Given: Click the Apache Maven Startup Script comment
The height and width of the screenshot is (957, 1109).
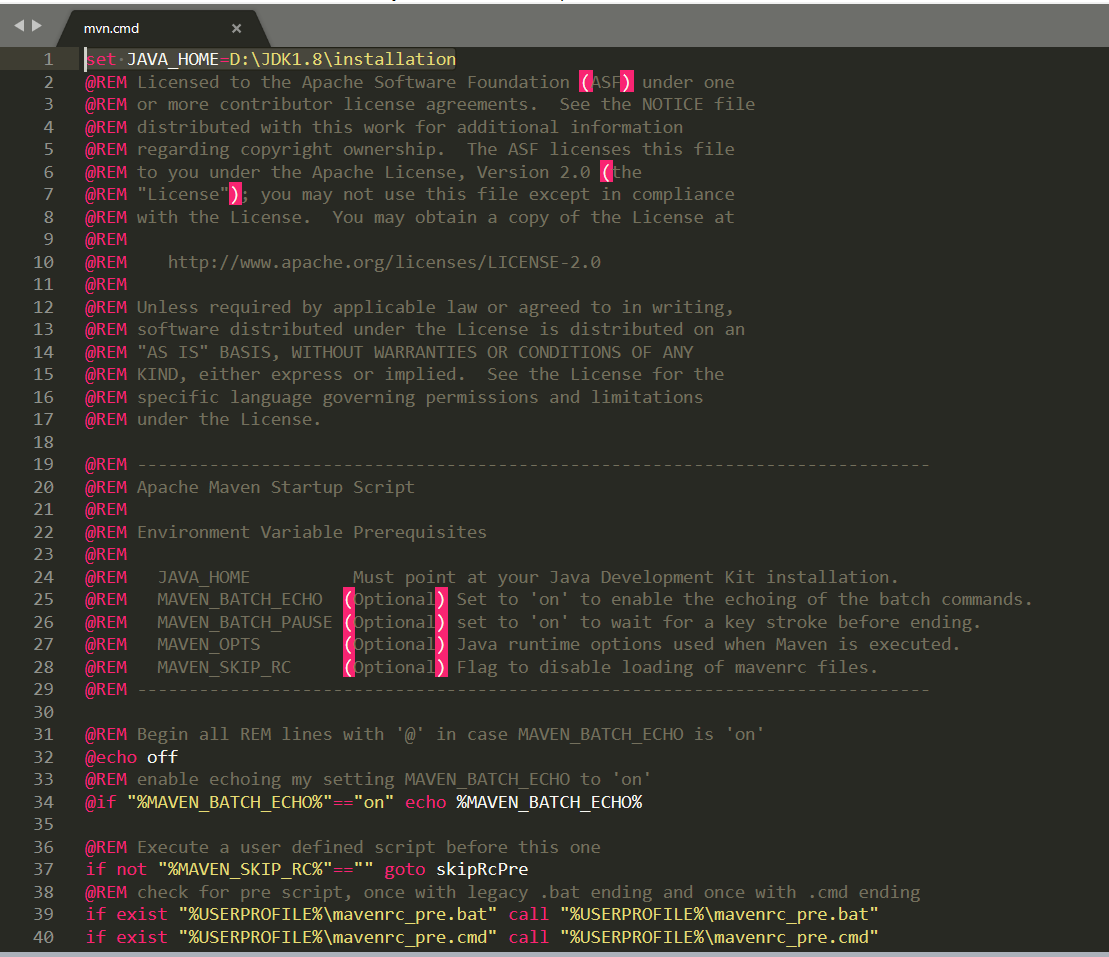Looking at the screenshot, I should coord(273,486).
